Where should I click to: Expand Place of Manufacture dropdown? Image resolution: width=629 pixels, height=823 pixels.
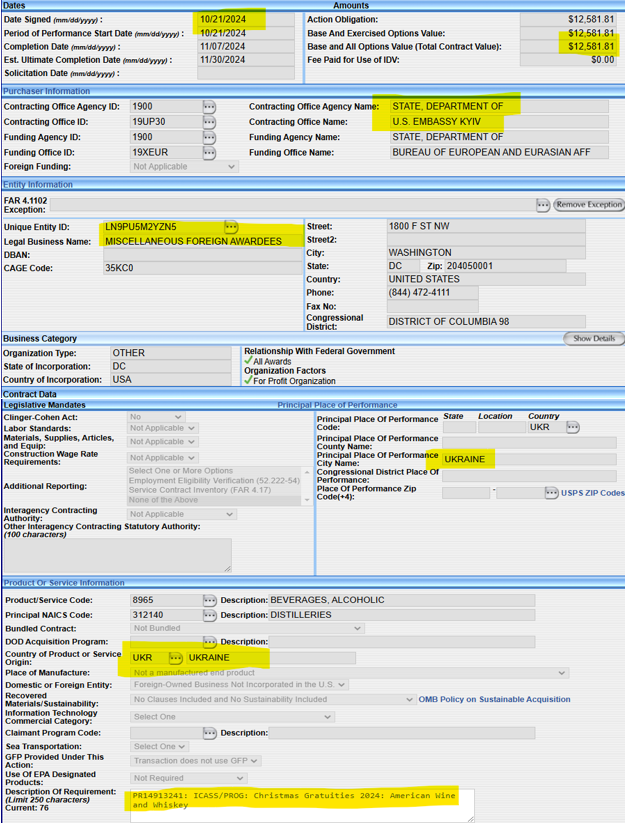(x=349, y=673)
